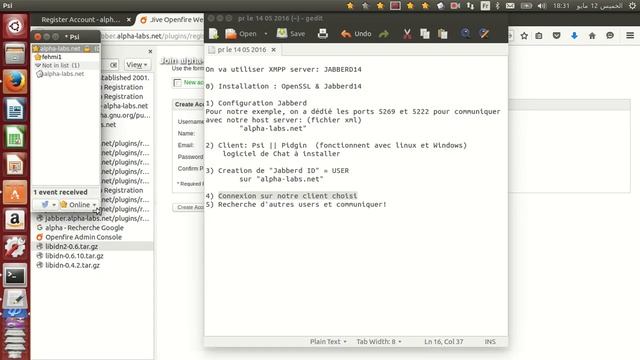
Task: Click the '1 event received' notice in Psi
Action: tap(60, 192)
